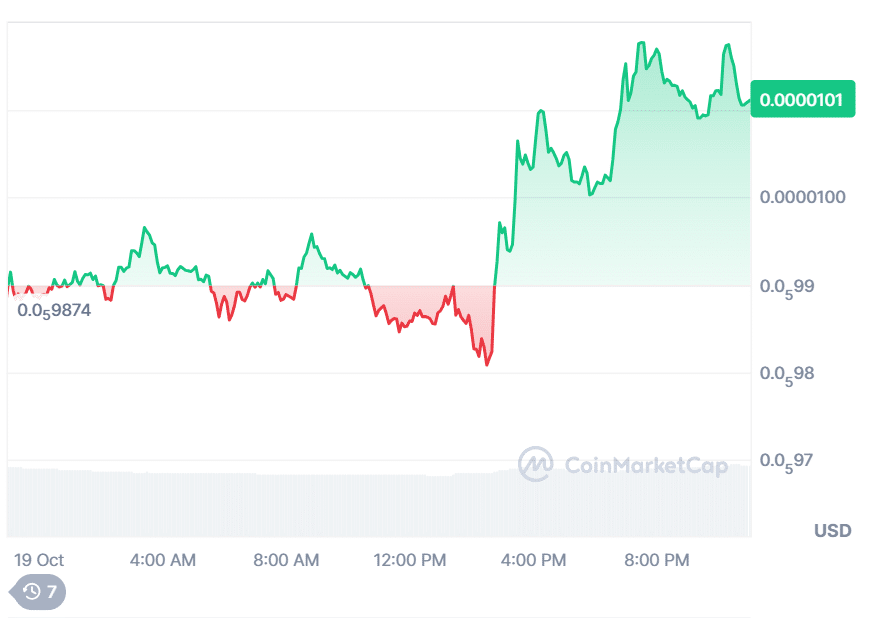Click the 0.0₅9874 opening price label
The image size is (880, 618).
(x=54, y=310)
